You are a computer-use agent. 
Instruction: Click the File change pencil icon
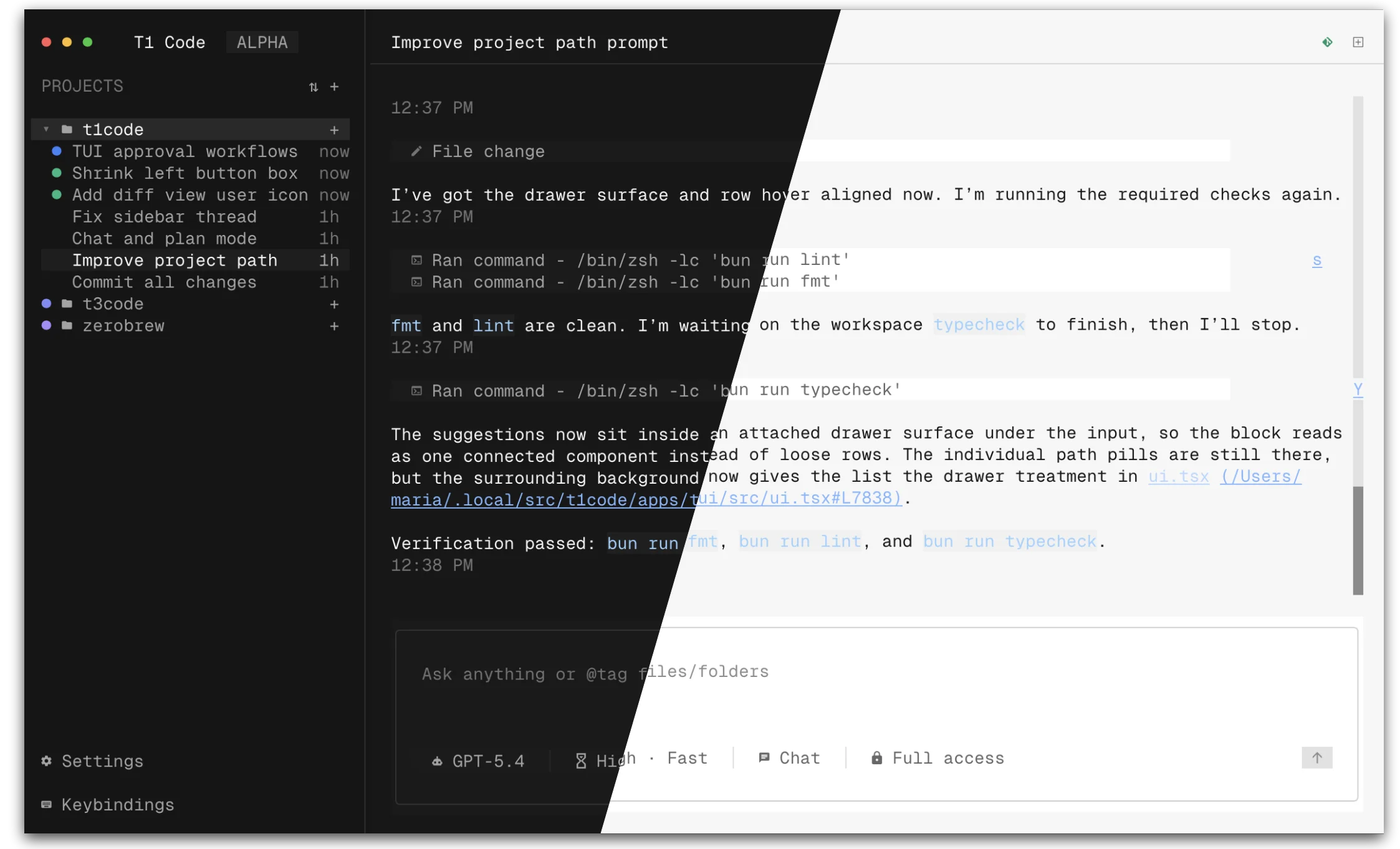click(416, 151)
